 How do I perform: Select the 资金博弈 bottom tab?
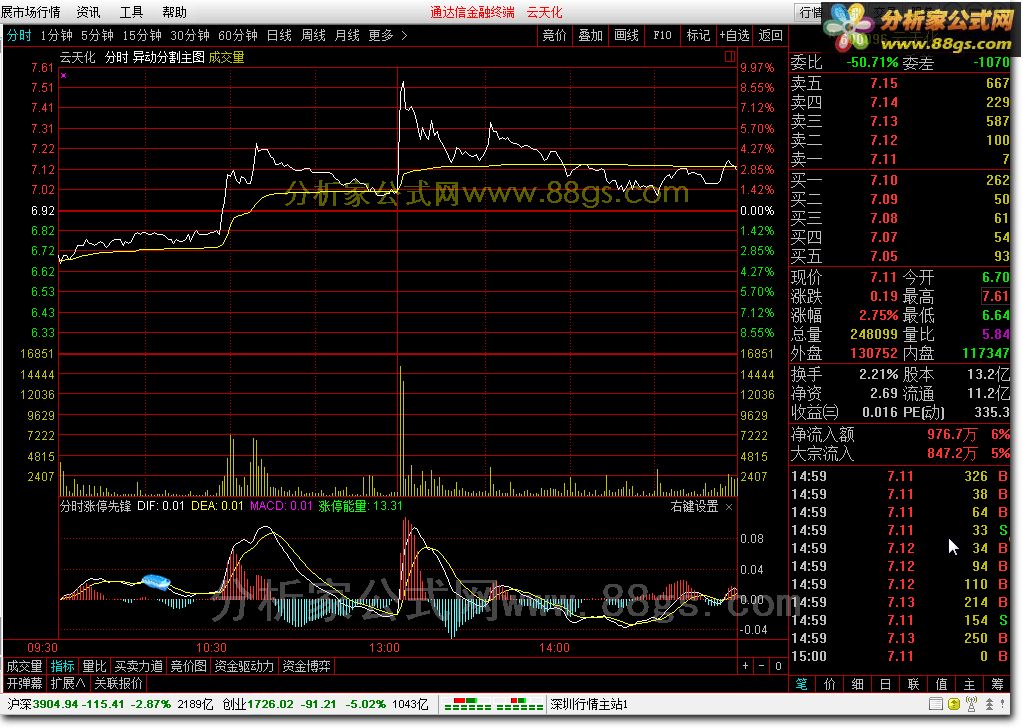[x=306, y=666]
